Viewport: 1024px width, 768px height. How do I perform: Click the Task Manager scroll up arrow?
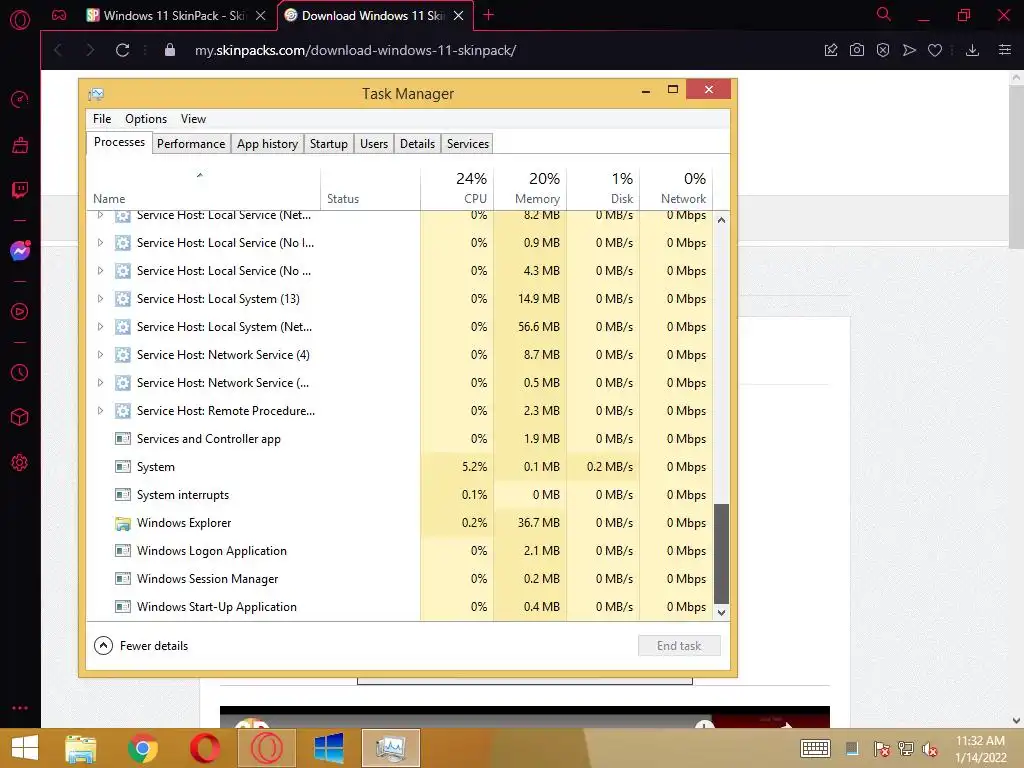(722, 220)
